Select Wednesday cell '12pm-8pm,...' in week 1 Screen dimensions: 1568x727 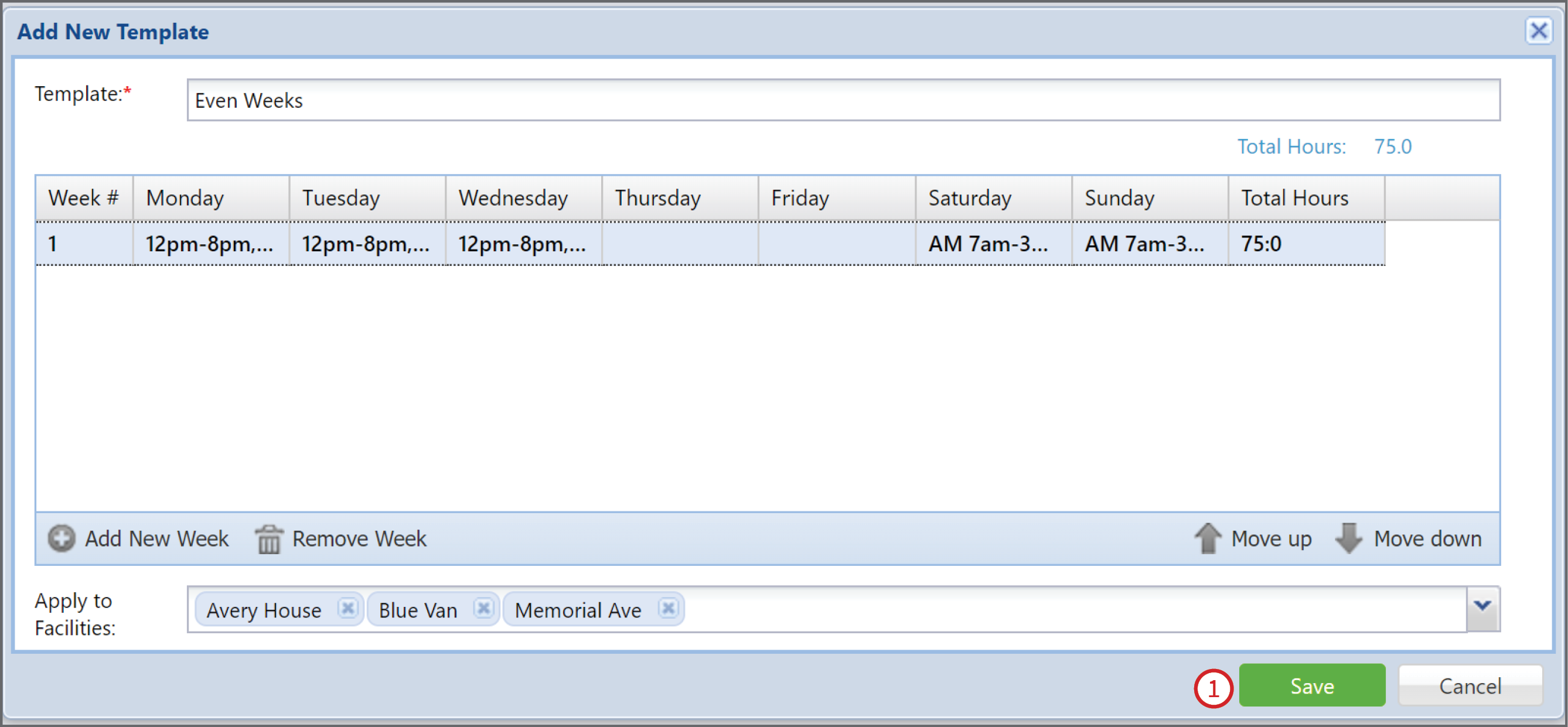pos(523,243)
